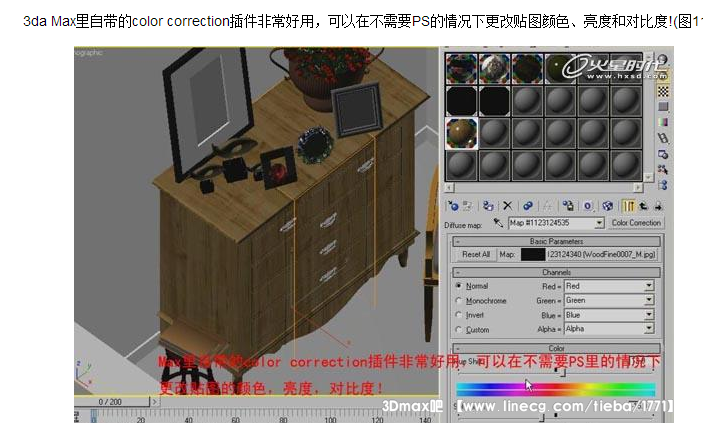Viewport: 703px width, 423px height.
Task: Assign material to selection icon
Action: click(x=488, y=206)
